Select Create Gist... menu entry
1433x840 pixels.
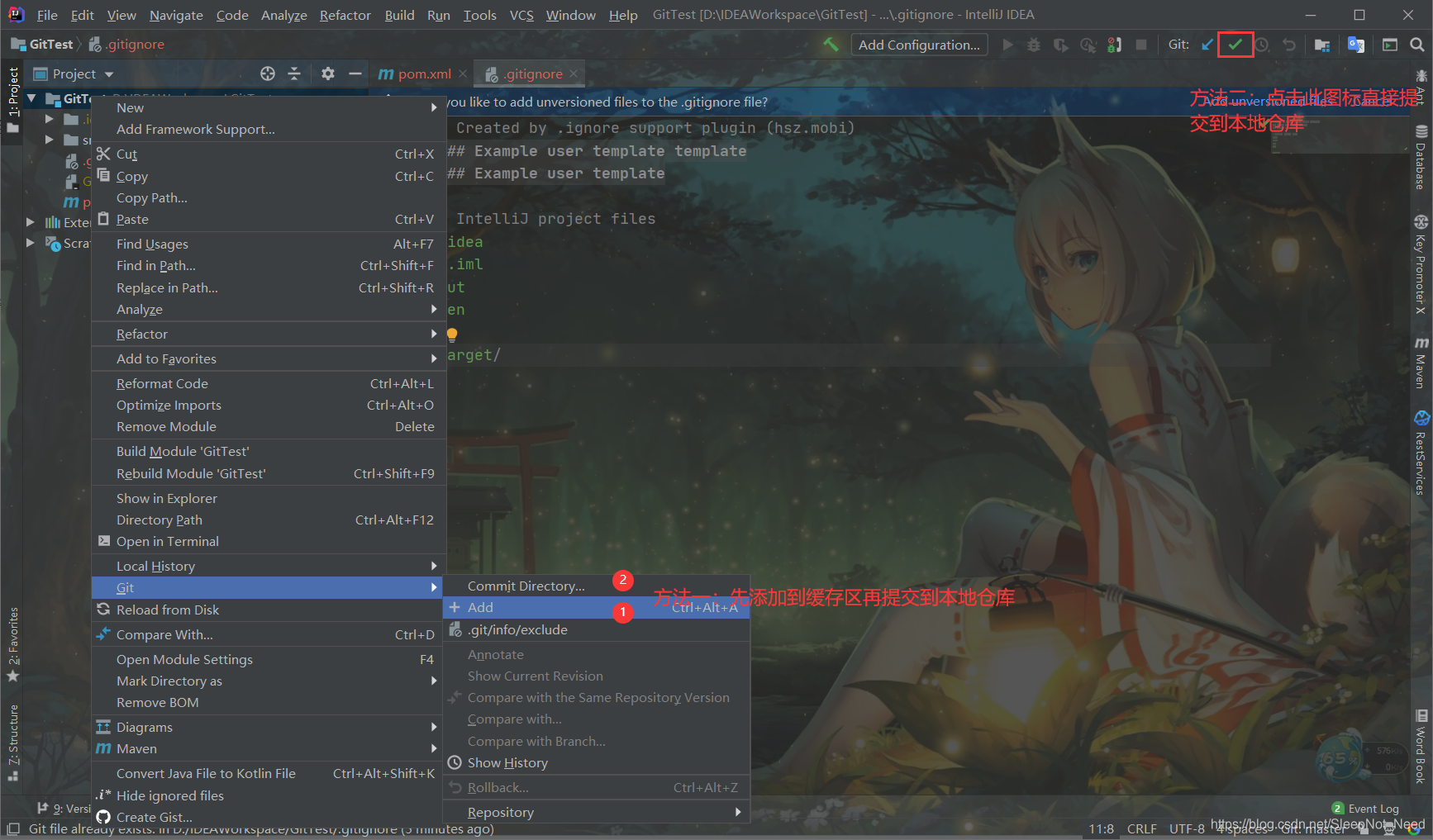[x=269, y=817]
